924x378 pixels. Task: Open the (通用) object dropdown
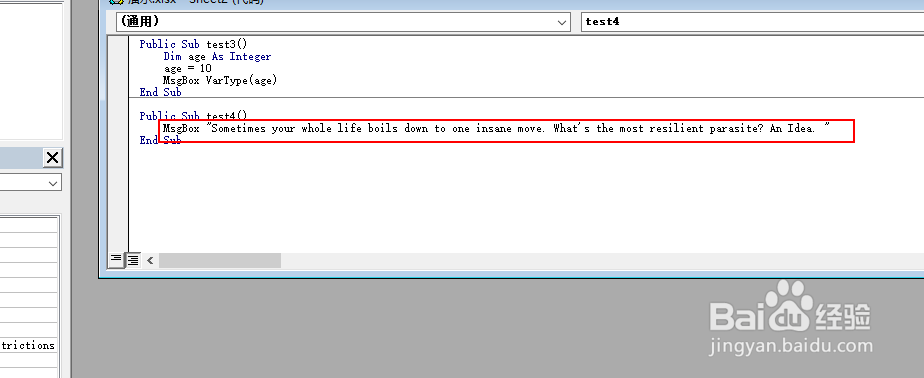(x=343, y=22)
